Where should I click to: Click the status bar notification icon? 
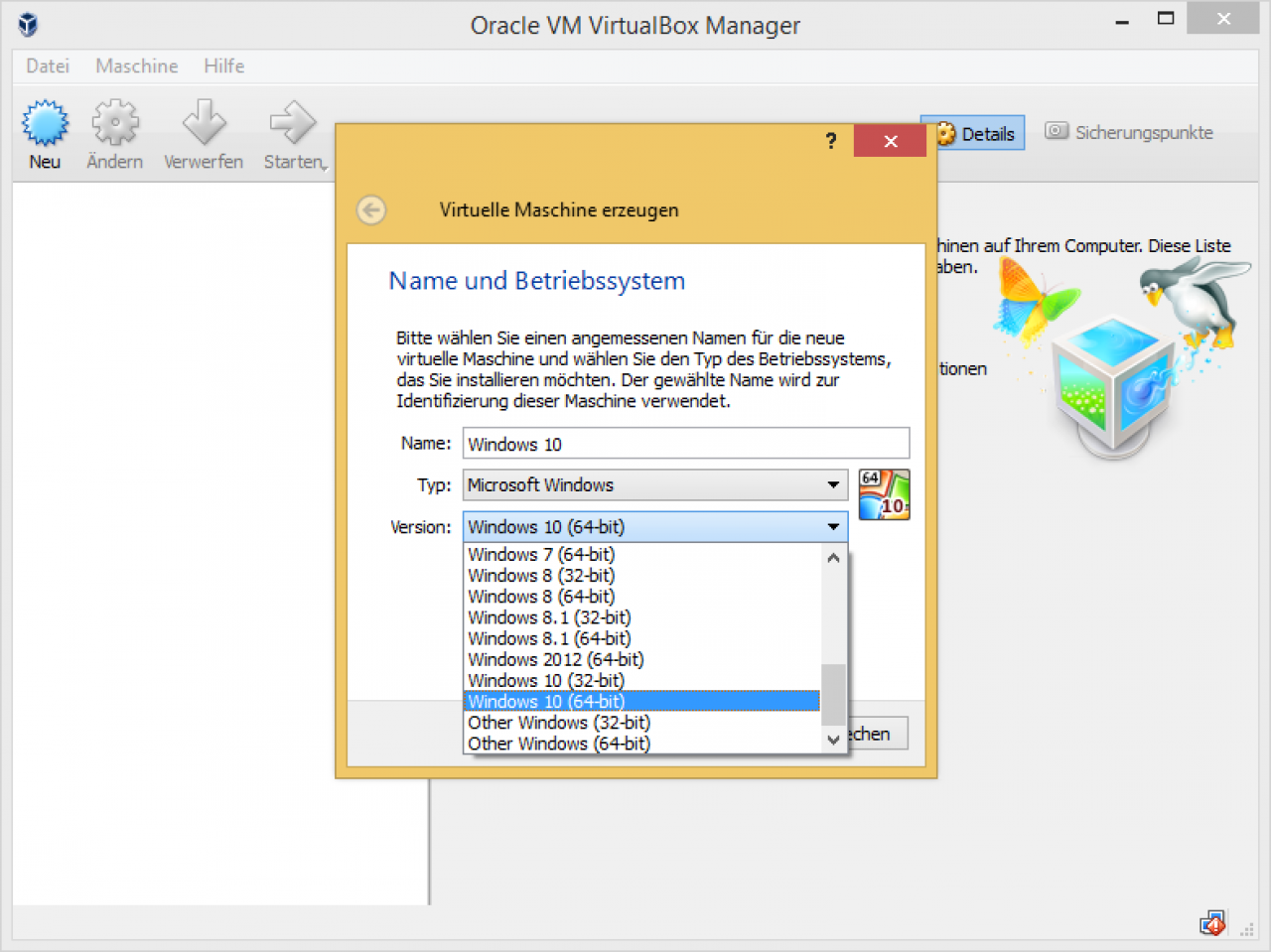coord(1211,924)
